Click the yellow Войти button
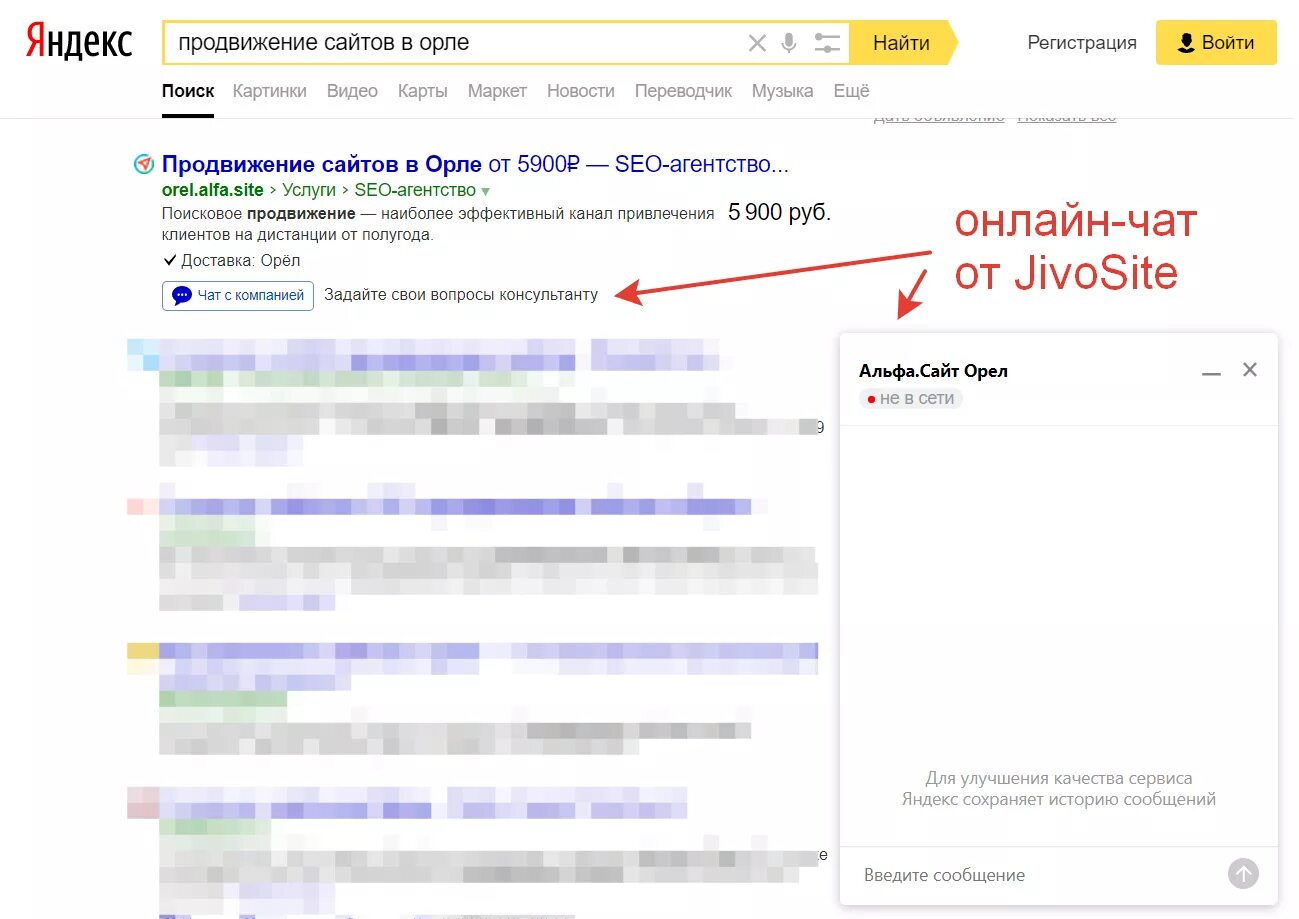Image resolution: width=1299 pixels, height=919 pixels. (x=1216, y=43)
